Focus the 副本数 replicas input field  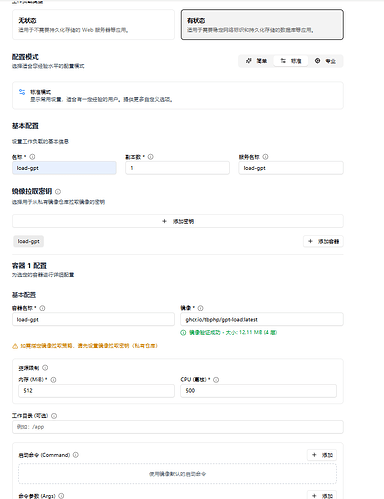click(177, 168)
